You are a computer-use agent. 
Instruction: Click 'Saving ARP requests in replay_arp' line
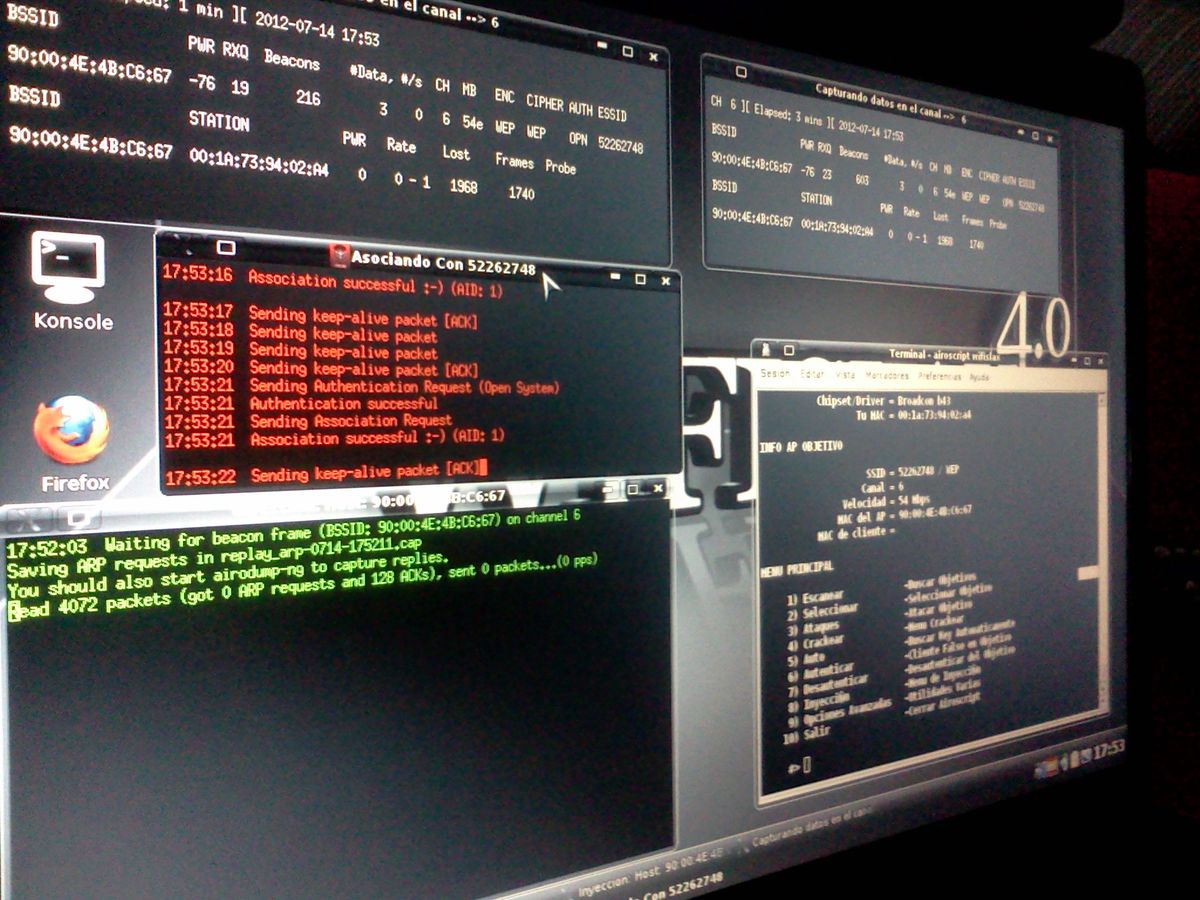[x=214, y=559]
